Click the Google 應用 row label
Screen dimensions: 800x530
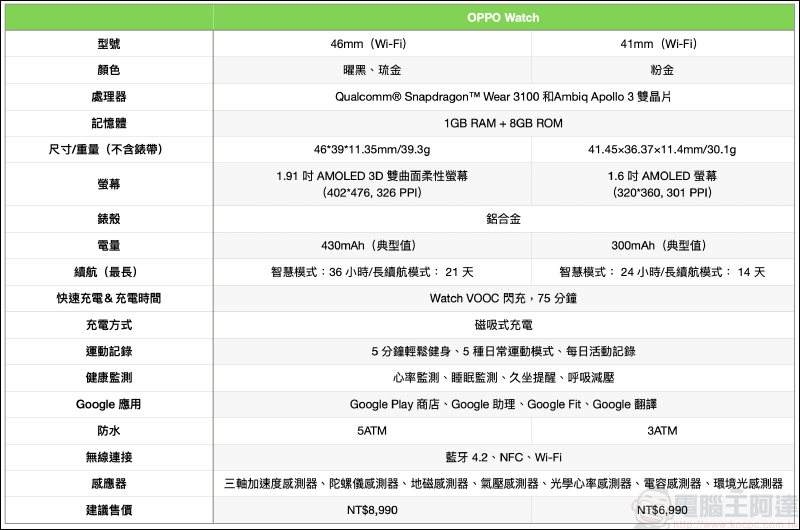[109, 404]
